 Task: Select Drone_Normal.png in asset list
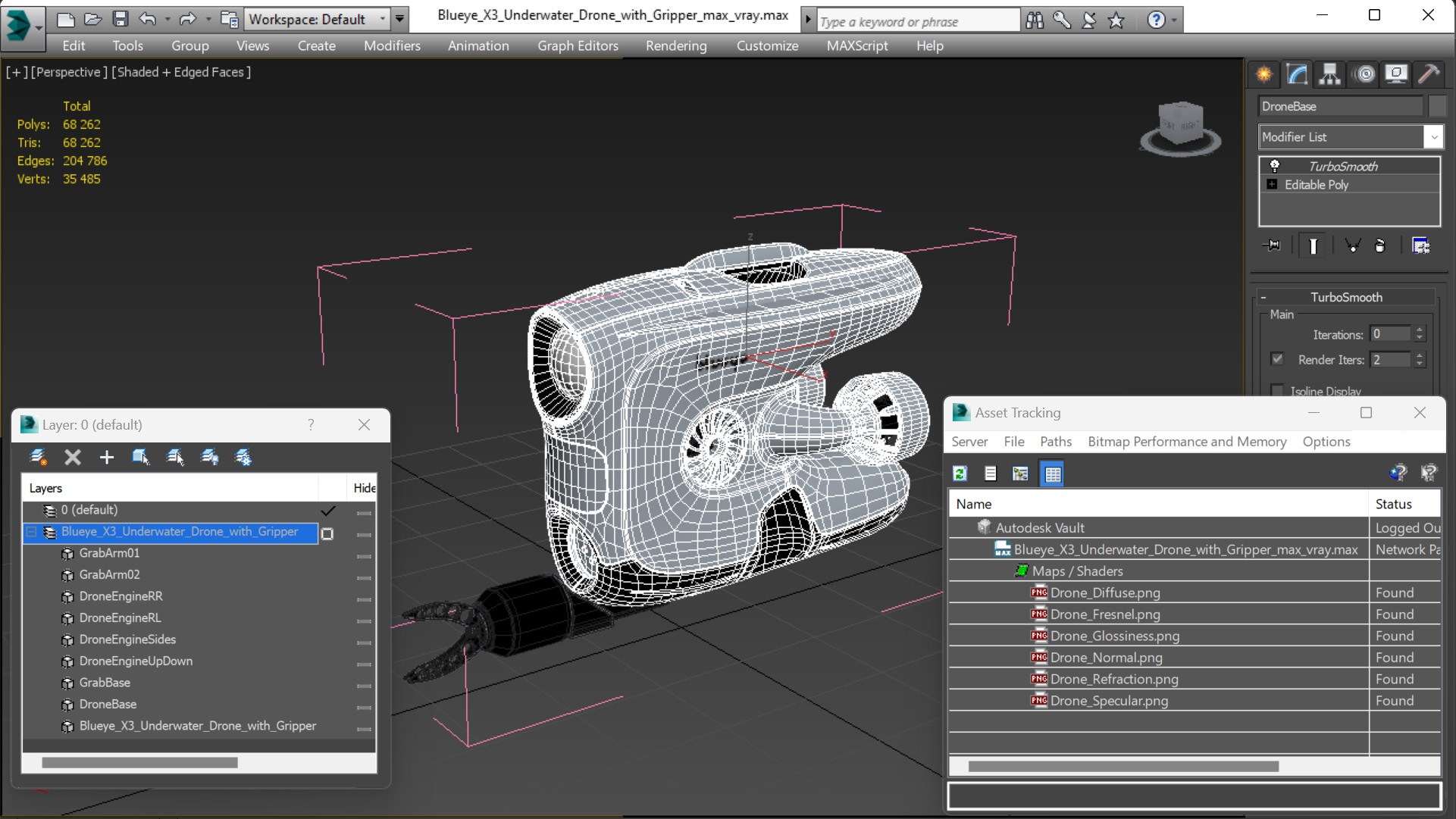click(1106, 658)
